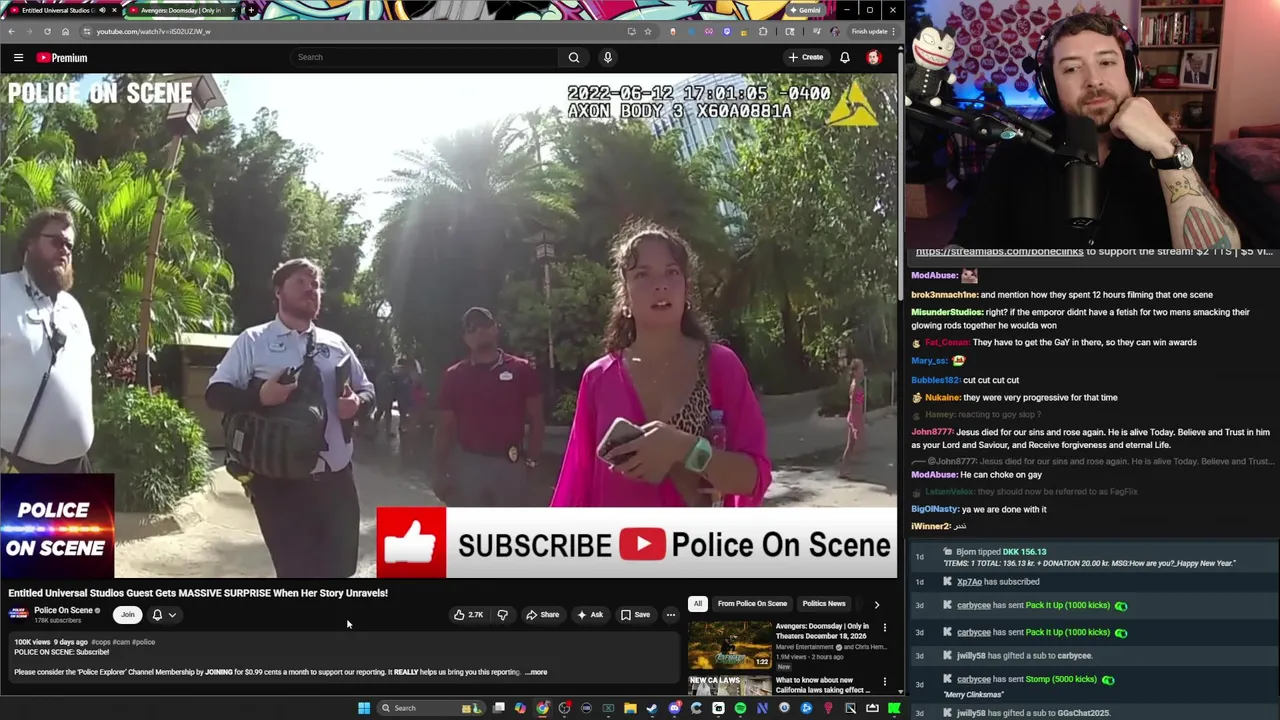Viewport: 1280px width, 720px height.
Task: Open the browser extensions puzzle icon
Action: (x=763, y=31)
